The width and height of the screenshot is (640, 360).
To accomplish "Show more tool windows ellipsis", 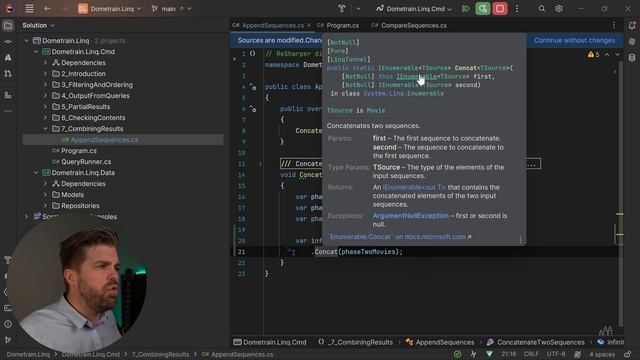I will pyautogui.click(x=8, y=111).
